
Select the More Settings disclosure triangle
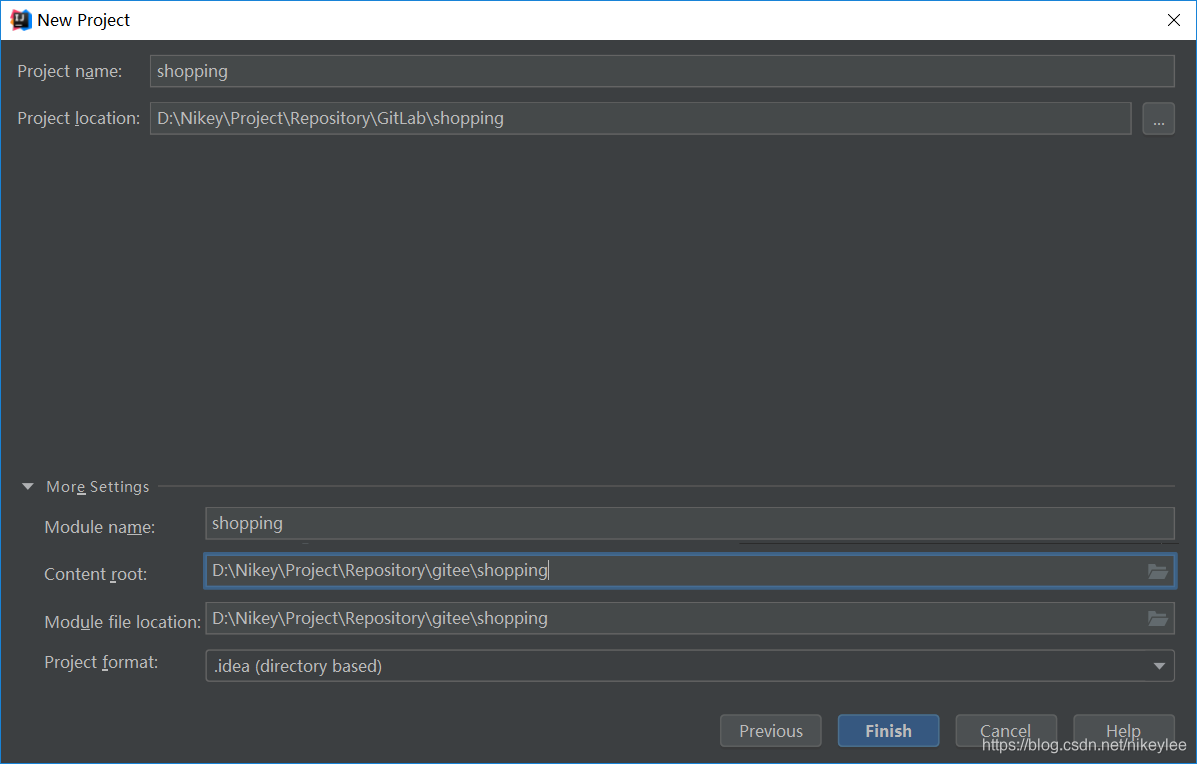(x=27, y=486)
